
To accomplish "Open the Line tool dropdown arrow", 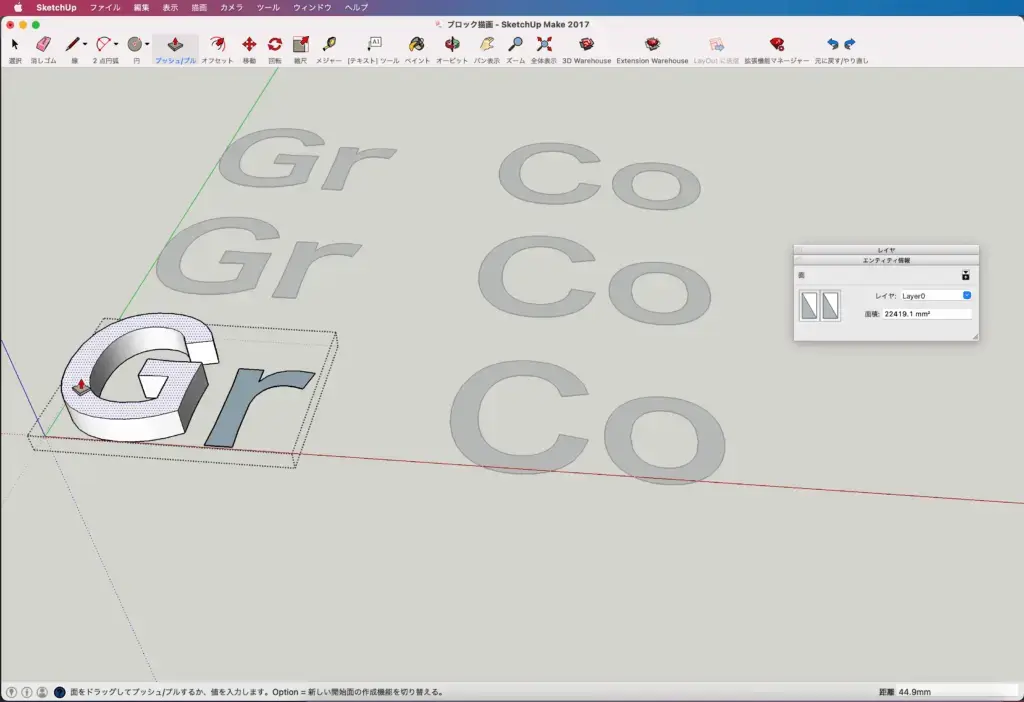I will [x=85, y=44].
